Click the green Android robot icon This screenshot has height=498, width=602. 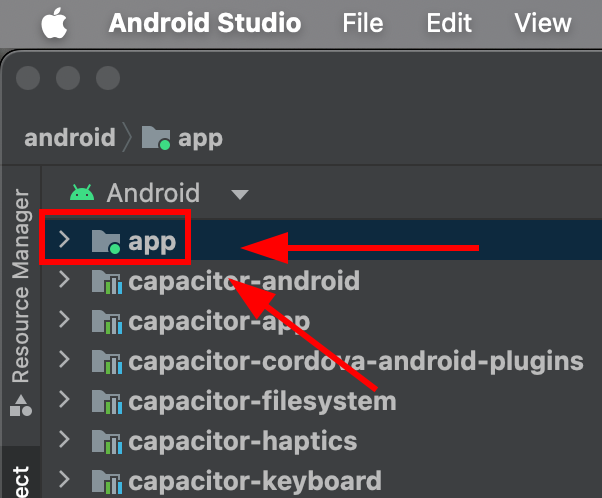[82, 192]
